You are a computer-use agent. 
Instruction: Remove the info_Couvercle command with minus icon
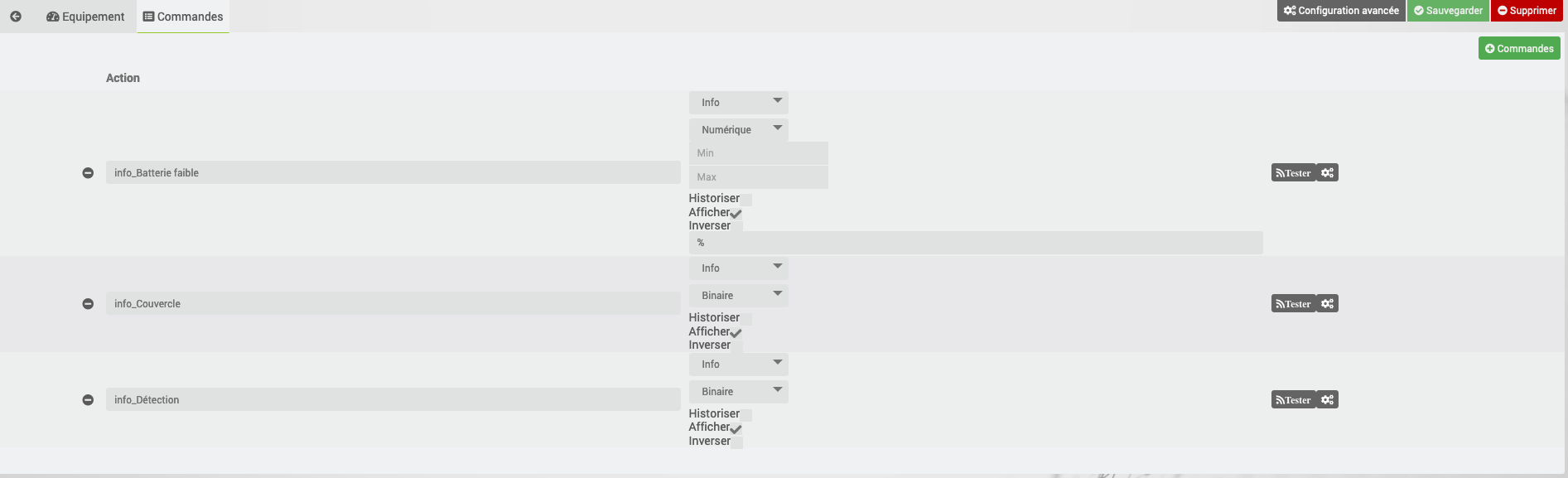pos(88,304)
